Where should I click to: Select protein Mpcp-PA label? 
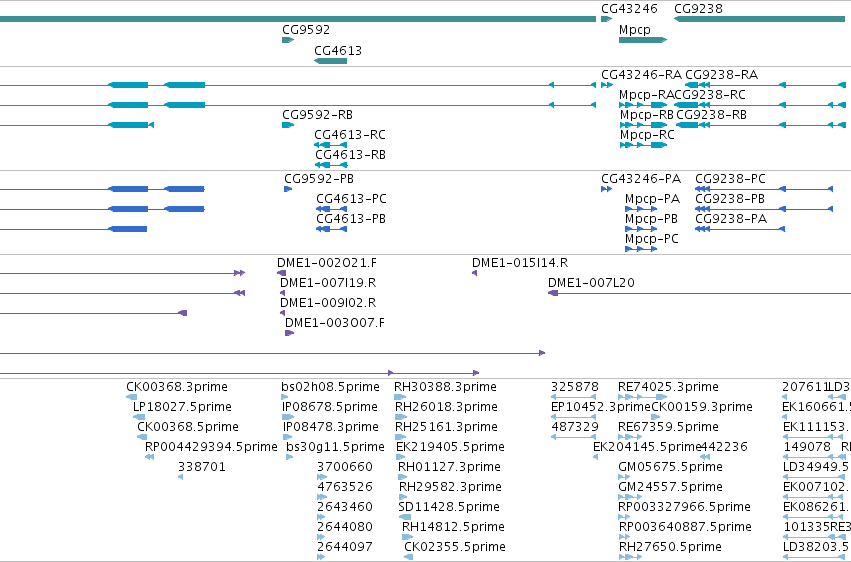[x=652, y=199]
